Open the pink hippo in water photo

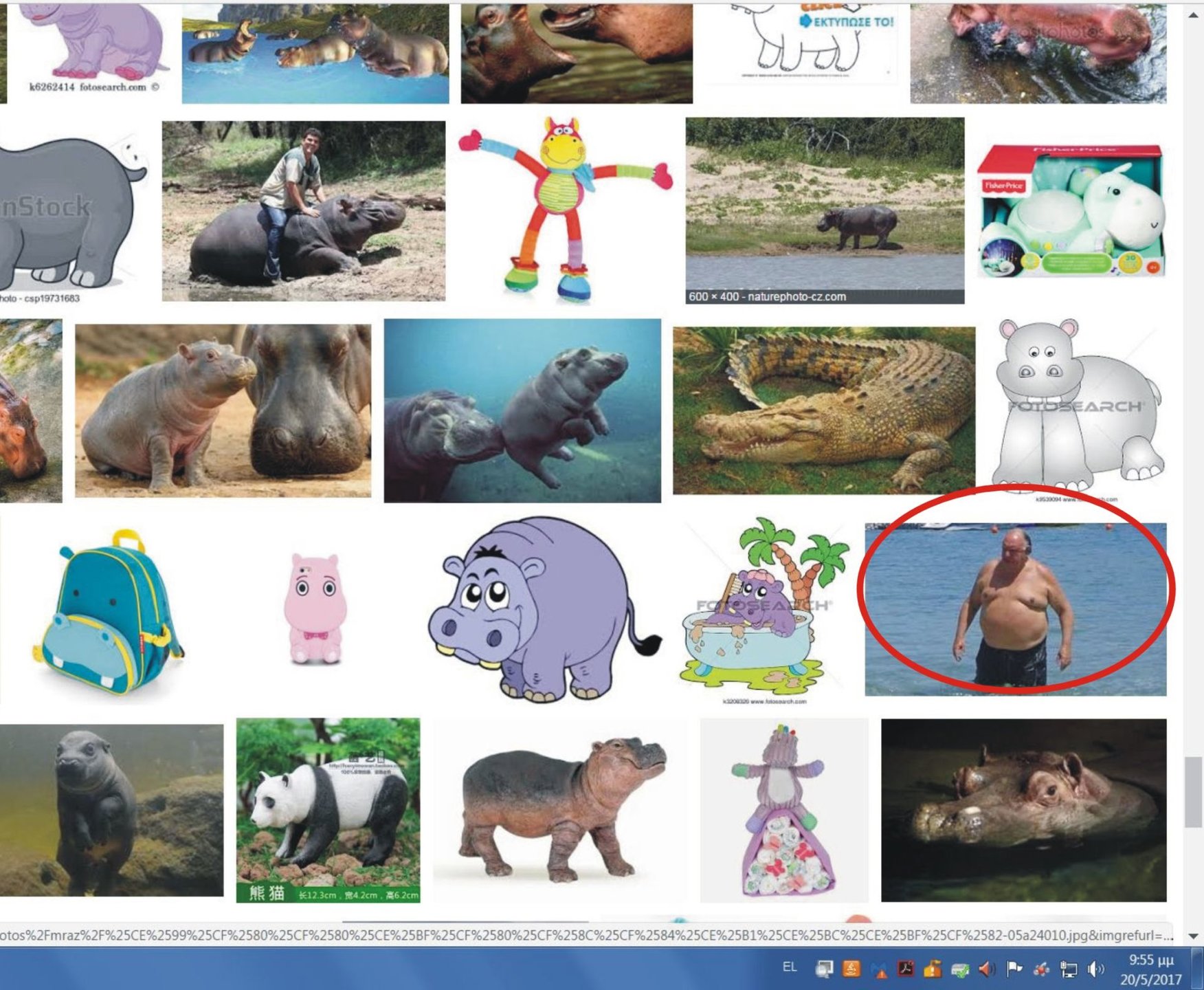1038,52
